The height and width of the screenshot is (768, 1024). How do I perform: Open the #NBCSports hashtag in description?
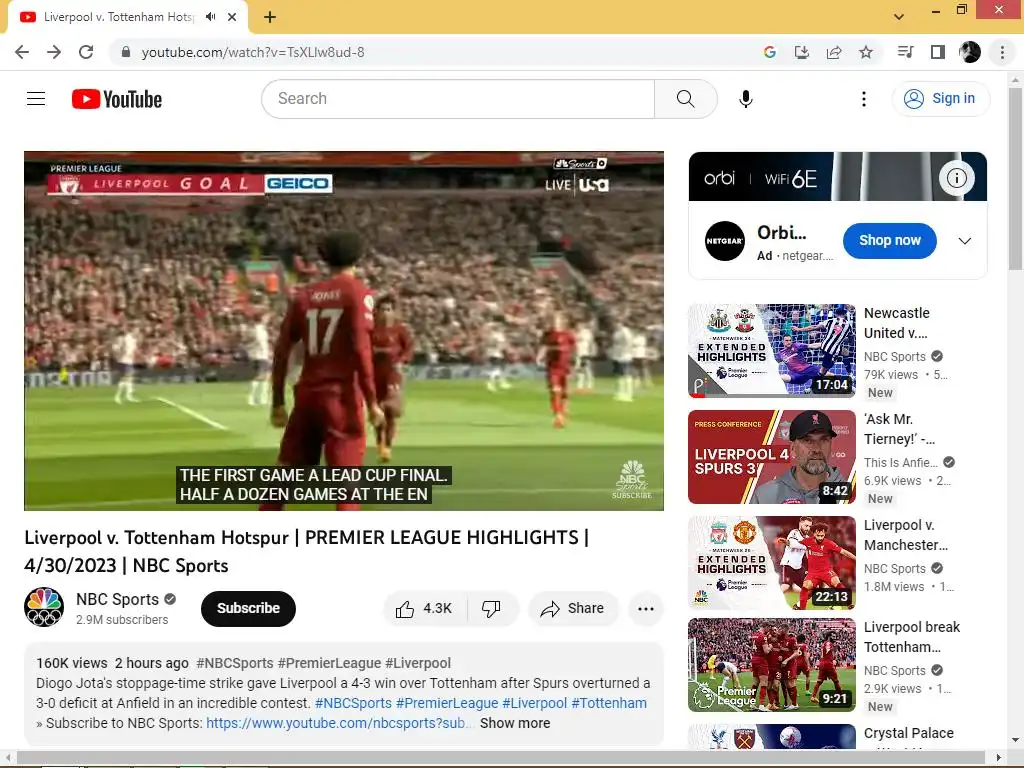(353, 703)
